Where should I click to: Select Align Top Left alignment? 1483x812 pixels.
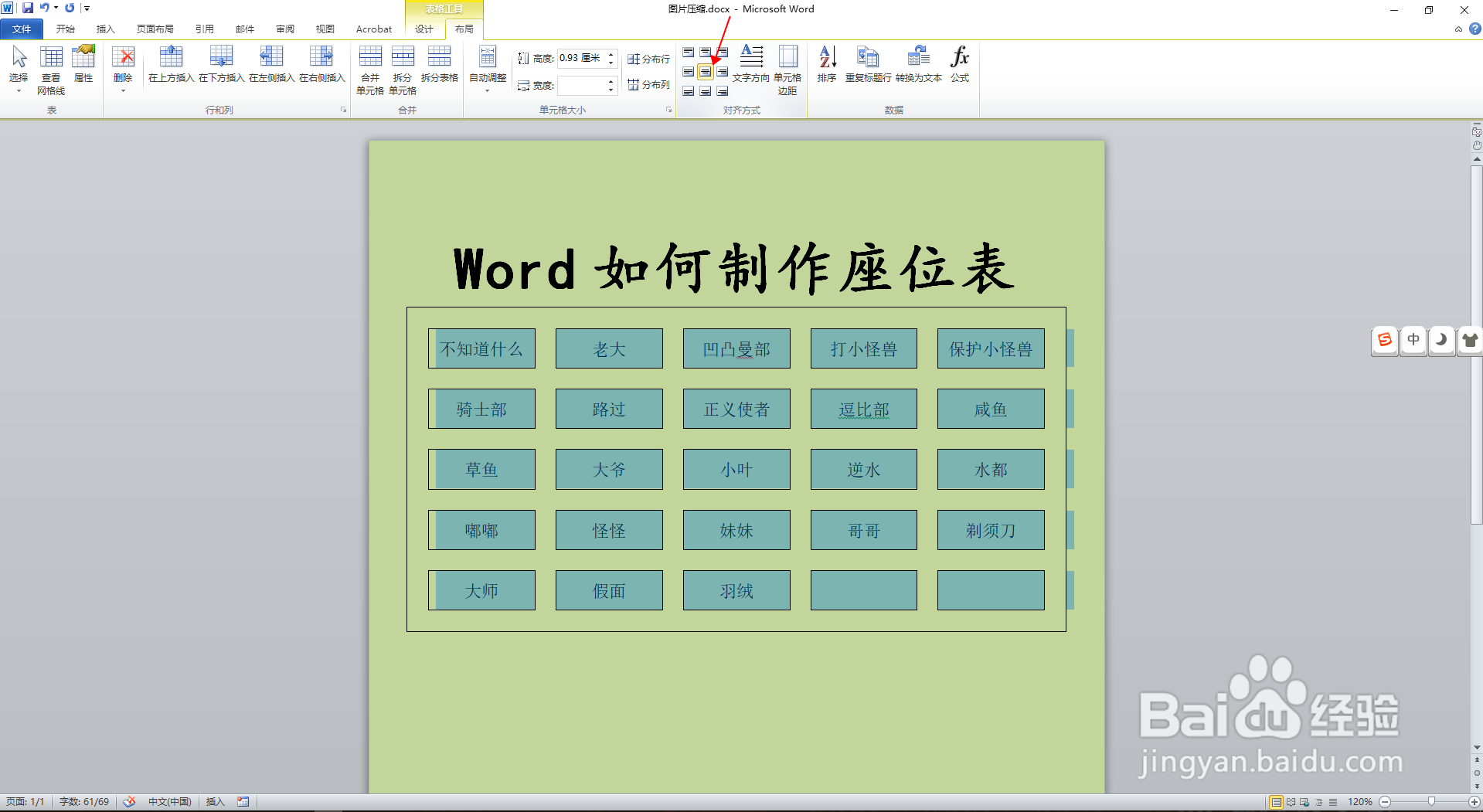[x=689, y=53]
